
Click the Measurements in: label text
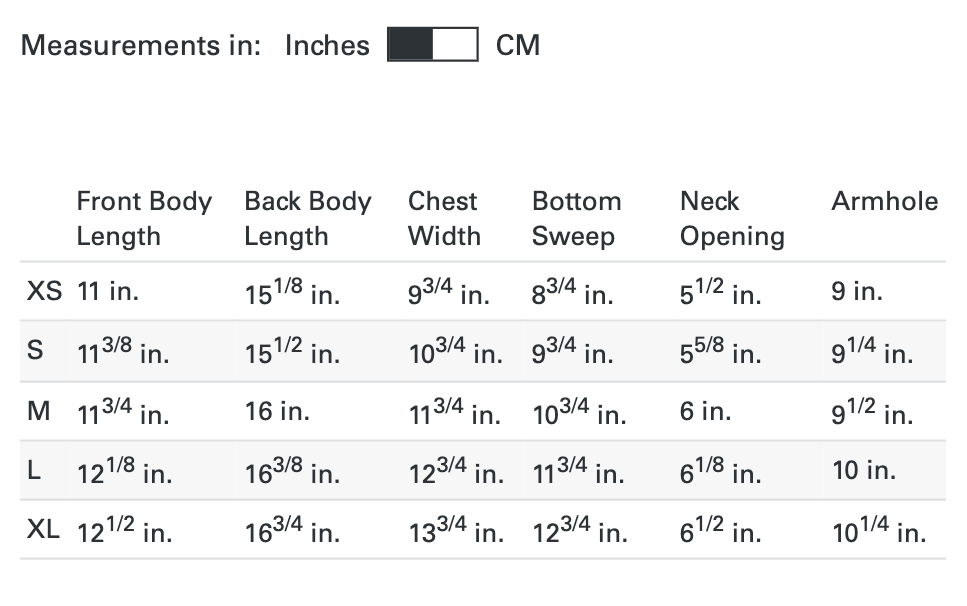(141, 45)
